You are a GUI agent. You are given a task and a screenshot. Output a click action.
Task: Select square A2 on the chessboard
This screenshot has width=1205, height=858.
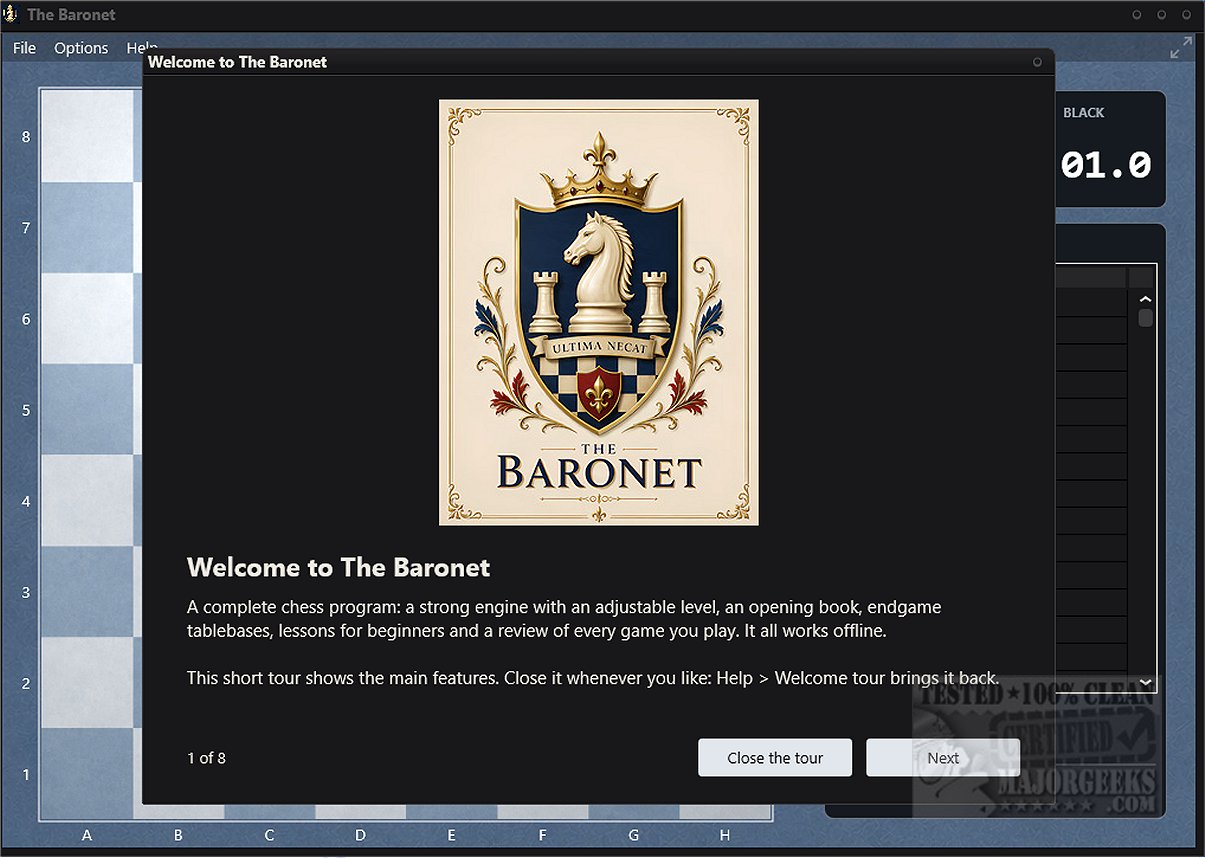click(x=87, y=682)
